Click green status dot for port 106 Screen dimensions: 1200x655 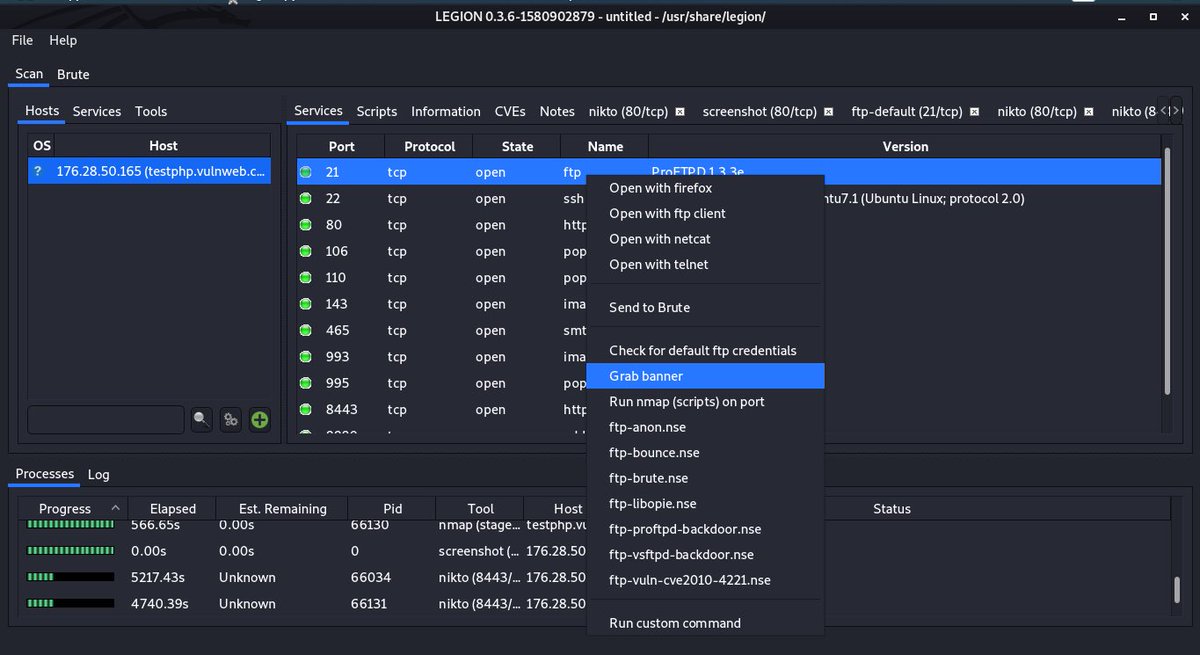(x=306, y=251)
